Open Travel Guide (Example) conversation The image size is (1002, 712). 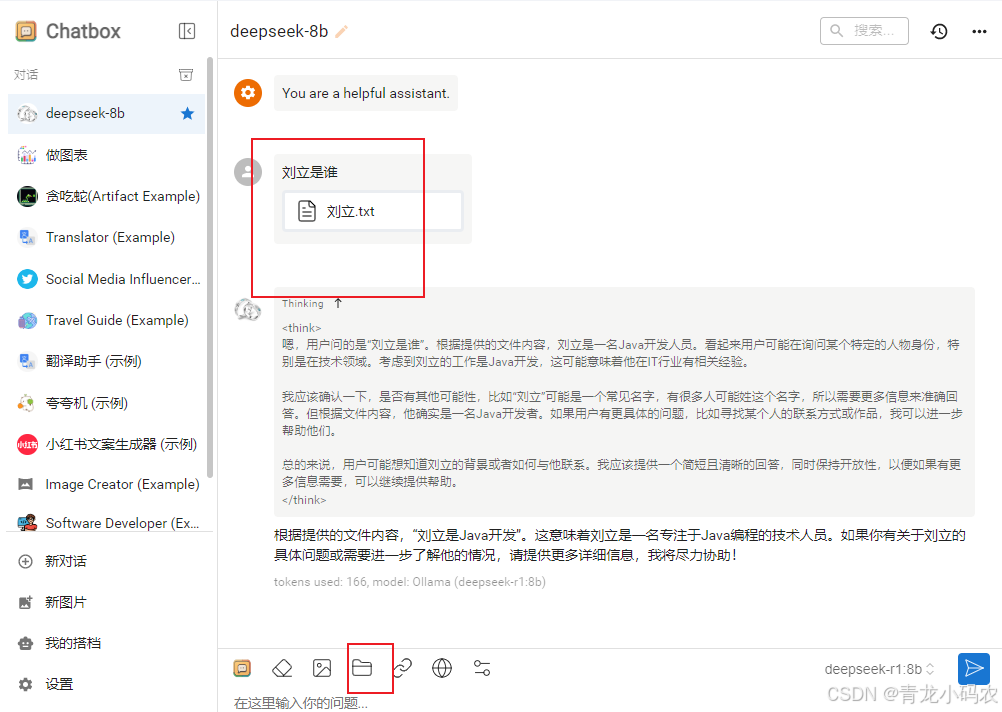point(106,320)
